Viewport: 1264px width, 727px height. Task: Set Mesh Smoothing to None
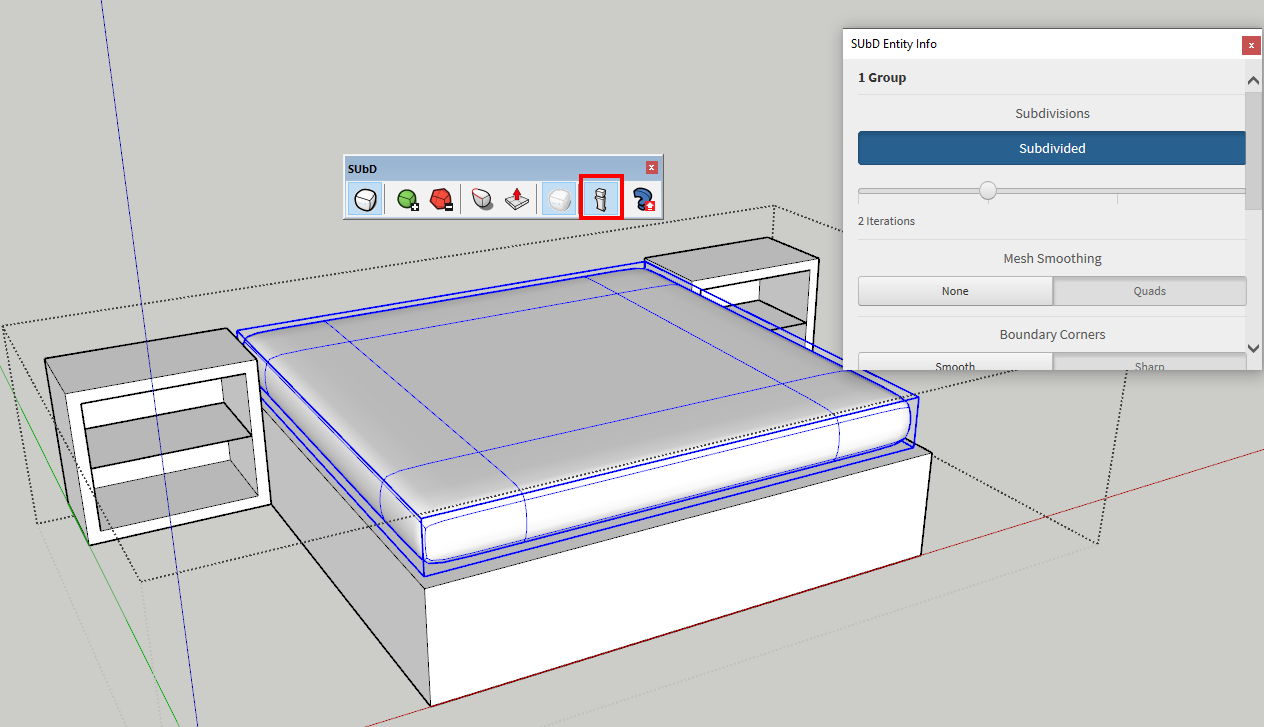coord(955,290)
